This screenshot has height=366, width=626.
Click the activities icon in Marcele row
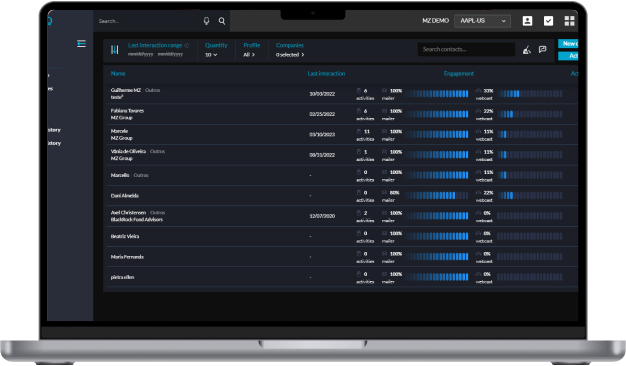[x=359, y=131]
